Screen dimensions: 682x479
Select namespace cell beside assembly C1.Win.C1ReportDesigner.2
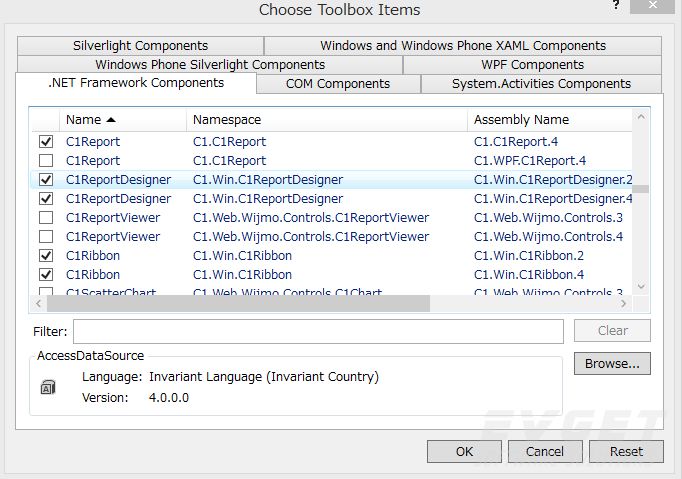point(268,180)
